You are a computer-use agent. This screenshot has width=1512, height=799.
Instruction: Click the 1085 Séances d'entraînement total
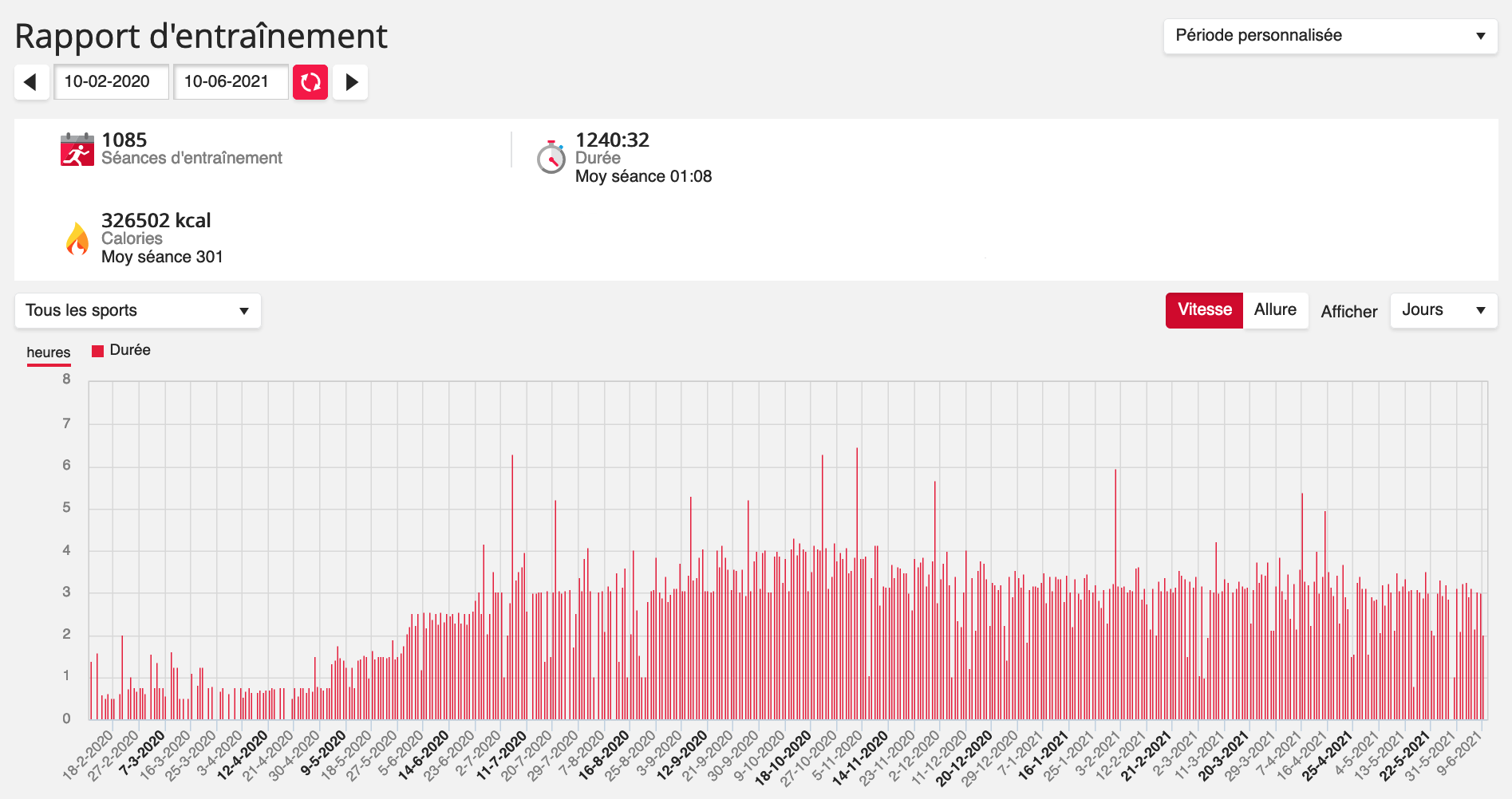124,140
